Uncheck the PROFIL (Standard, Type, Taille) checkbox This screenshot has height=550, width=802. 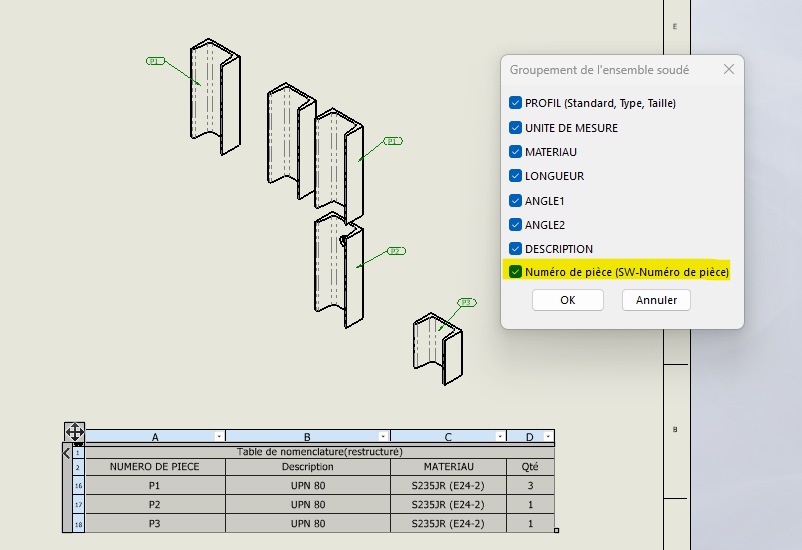click(x=515, y=103)
